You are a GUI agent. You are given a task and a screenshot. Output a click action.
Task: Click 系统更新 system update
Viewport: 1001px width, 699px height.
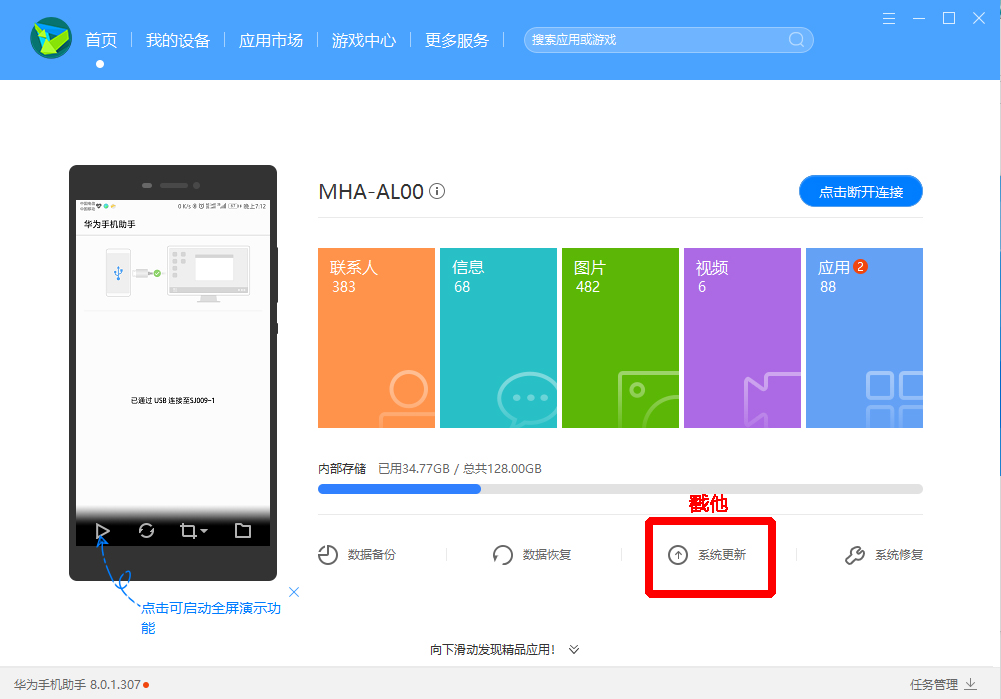pos(707,555)
